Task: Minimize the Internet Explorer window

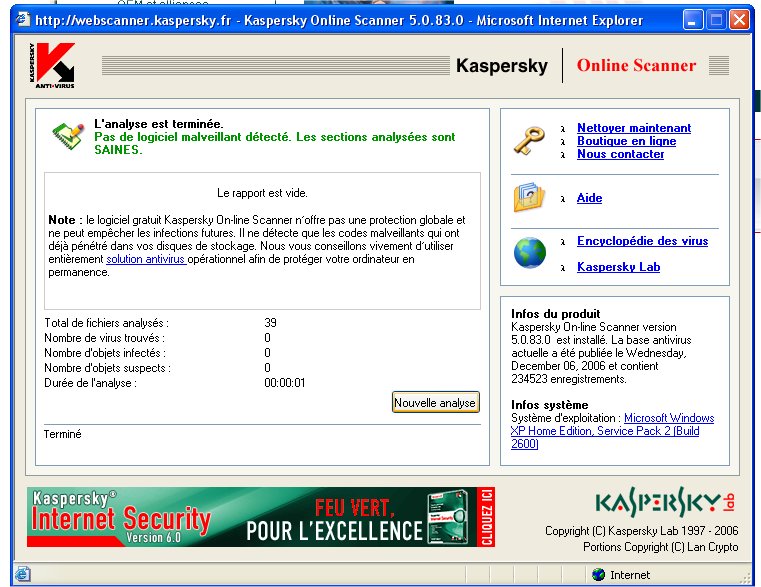Action: [x=693, y=20]
